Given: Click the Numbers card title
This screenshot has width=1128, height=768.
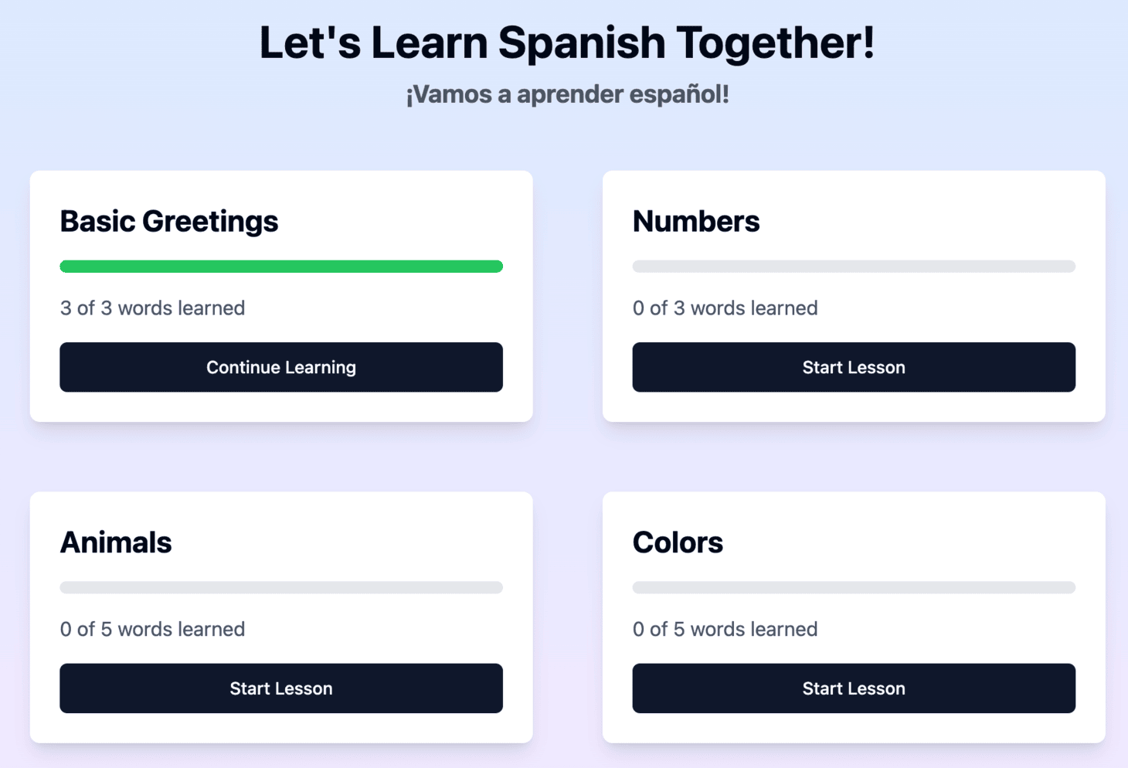Looking at the screenshot, I should coord(696,221).
